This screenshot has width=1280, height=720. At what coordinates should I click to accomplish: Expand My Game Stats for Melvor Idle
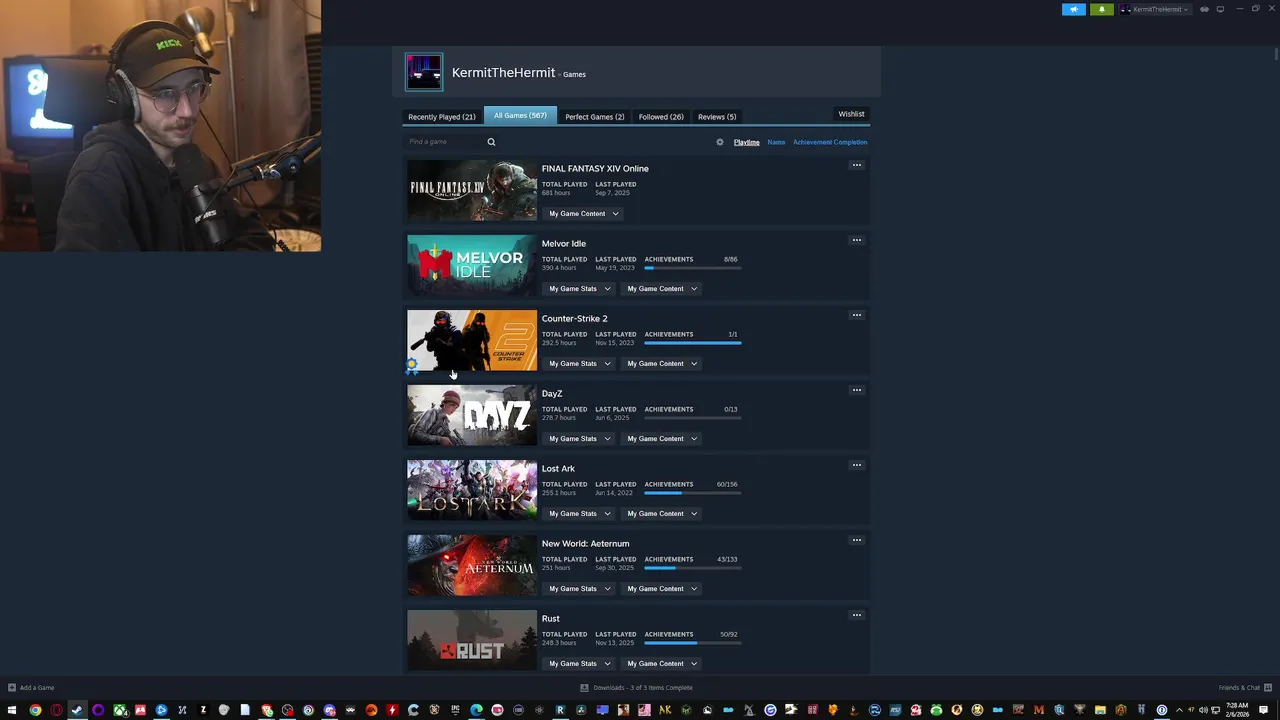579,289
